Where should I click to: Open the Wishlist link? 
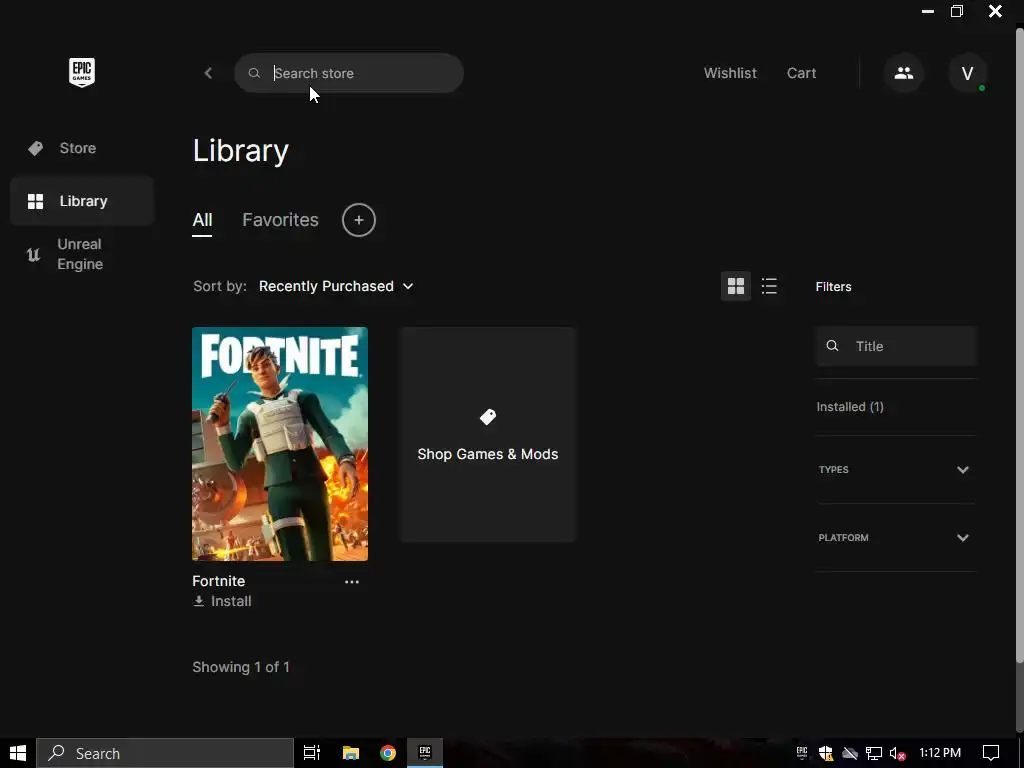(x=730, y=73)
